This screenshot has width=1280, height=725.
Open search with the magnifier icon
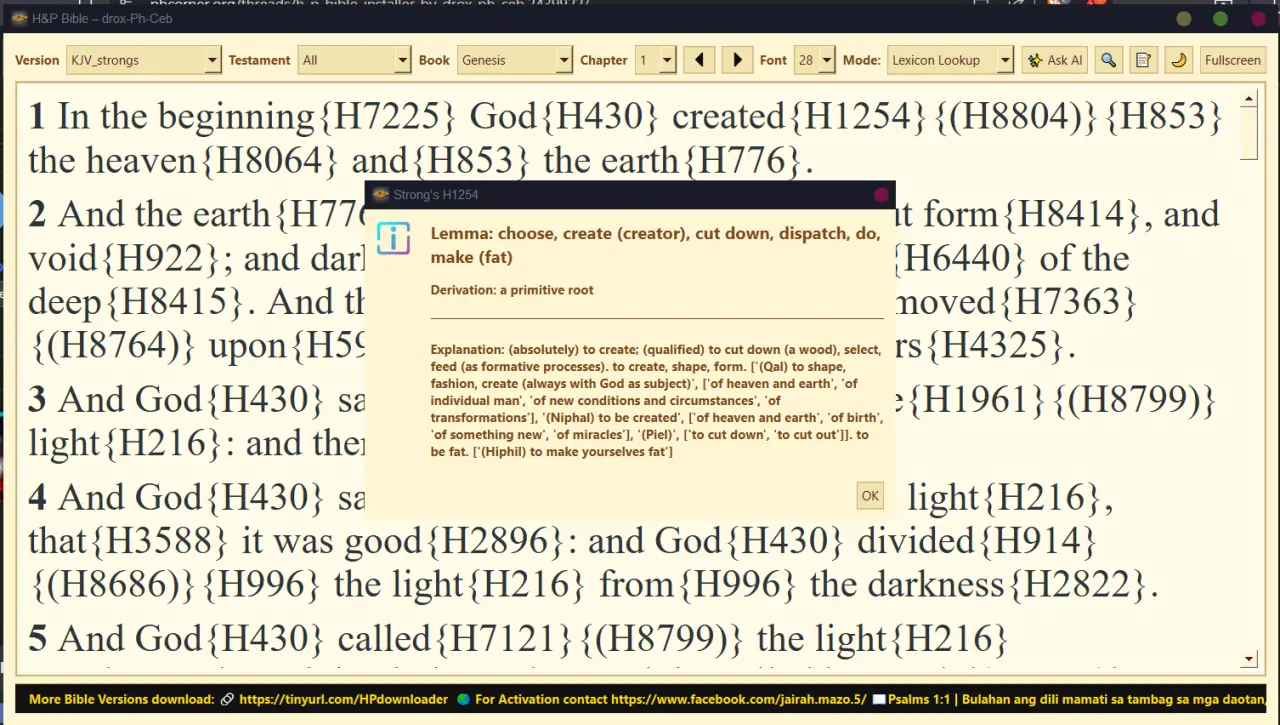1108,60
